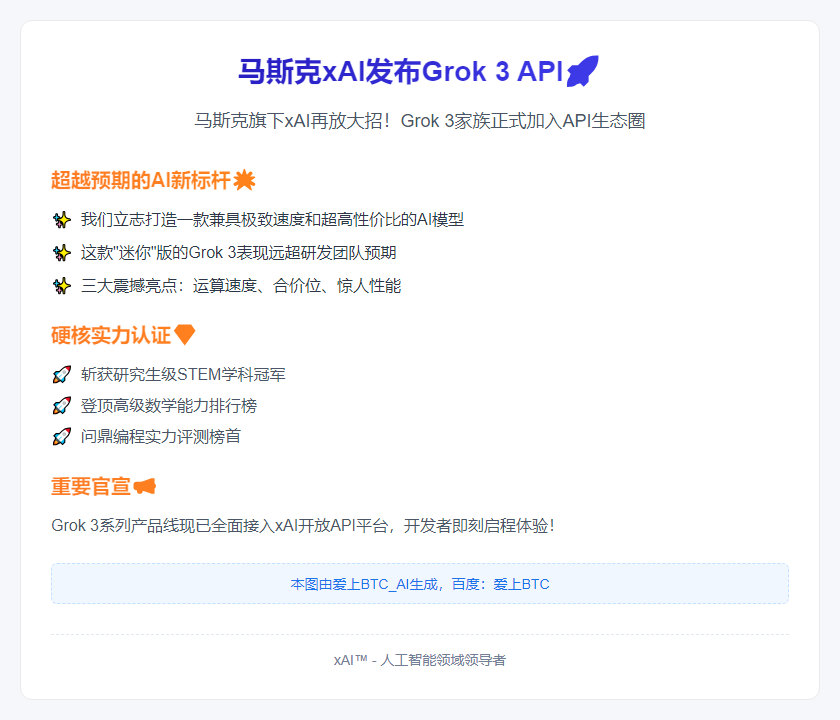Click the blue notice 本图由爱上BTC_AI生成
This screenshot has width=840, height=720.
coord(420,584)
